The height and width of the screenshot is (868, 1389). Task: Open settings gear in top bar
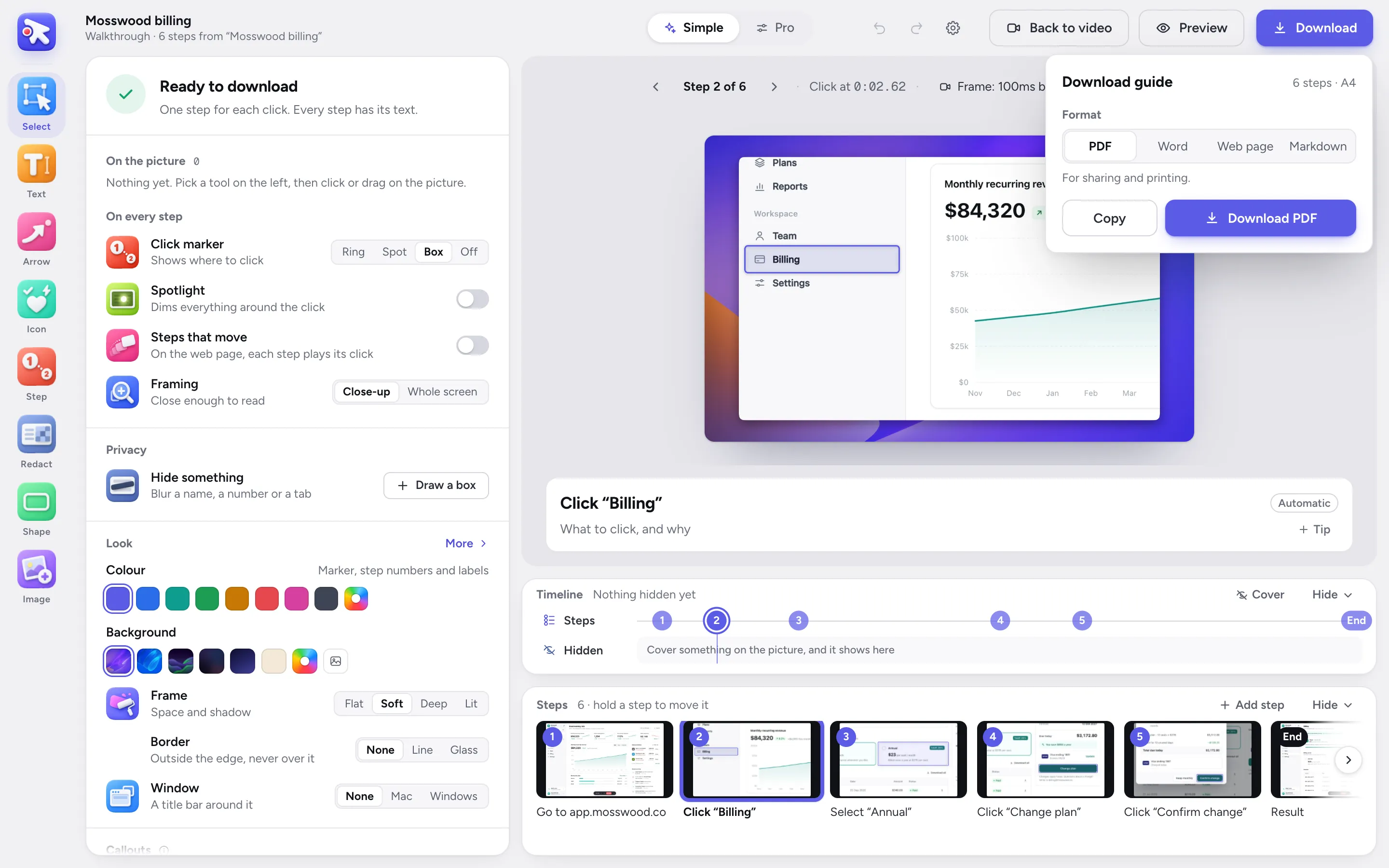(953, 27)
